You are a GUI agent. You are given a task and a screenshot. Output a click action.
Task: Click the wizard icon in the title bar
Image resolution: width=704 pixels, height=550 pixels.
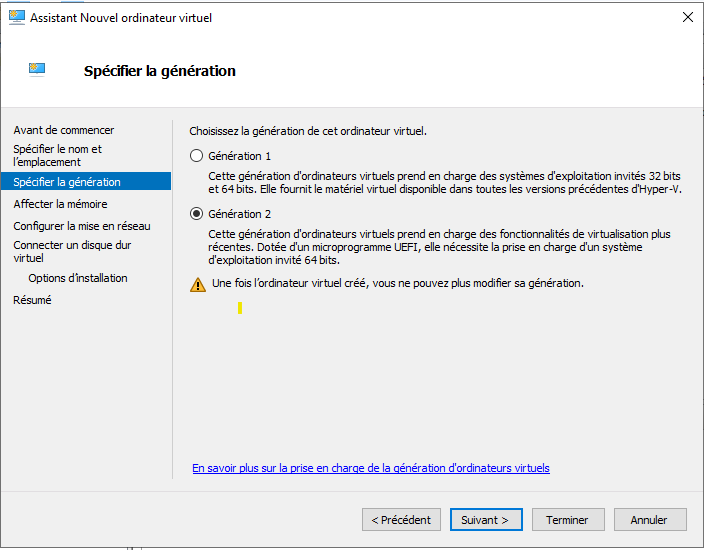click(x=16, y=17)
